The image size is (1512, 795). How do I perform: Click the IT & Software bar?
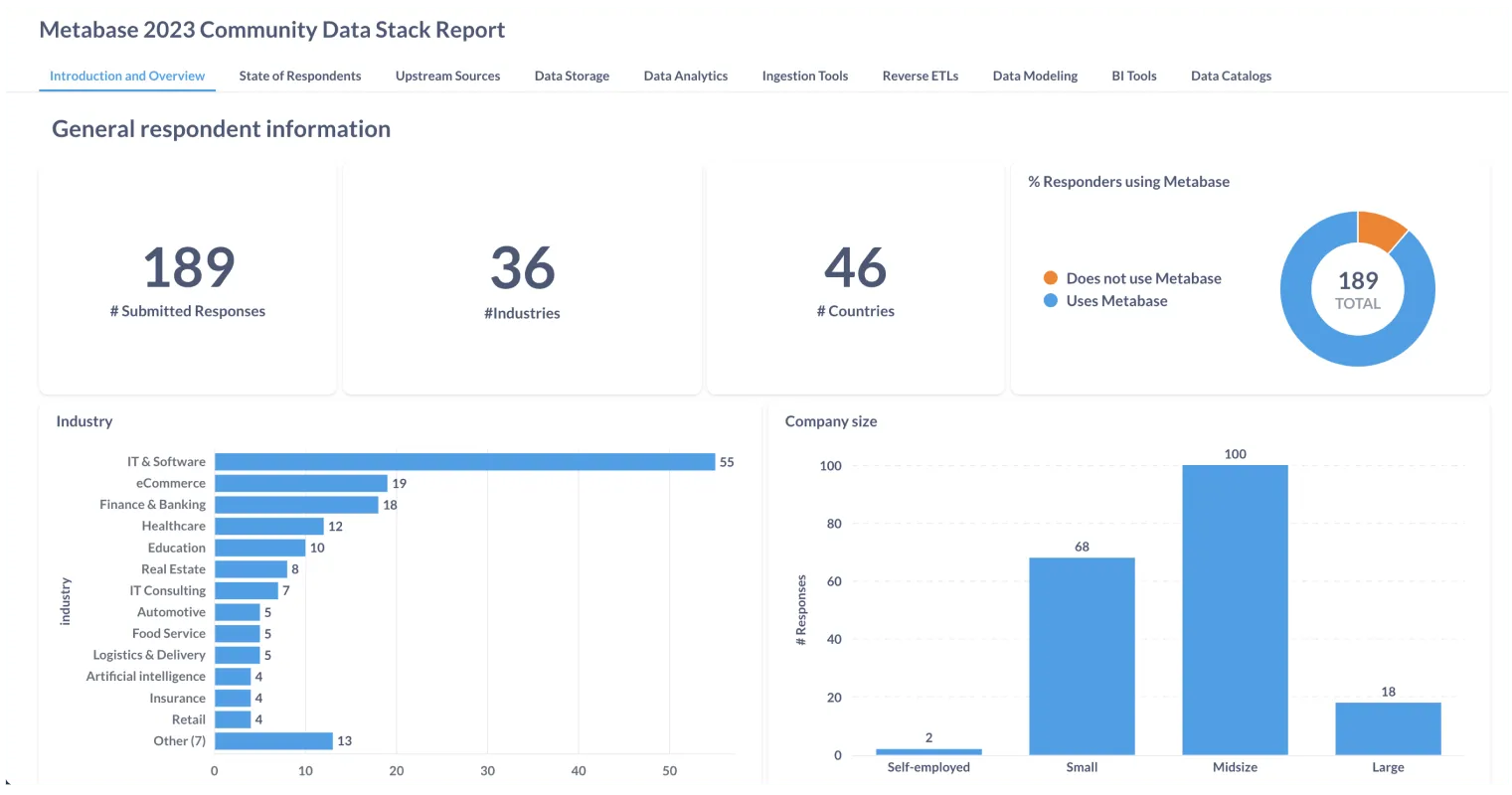[464, 462]
